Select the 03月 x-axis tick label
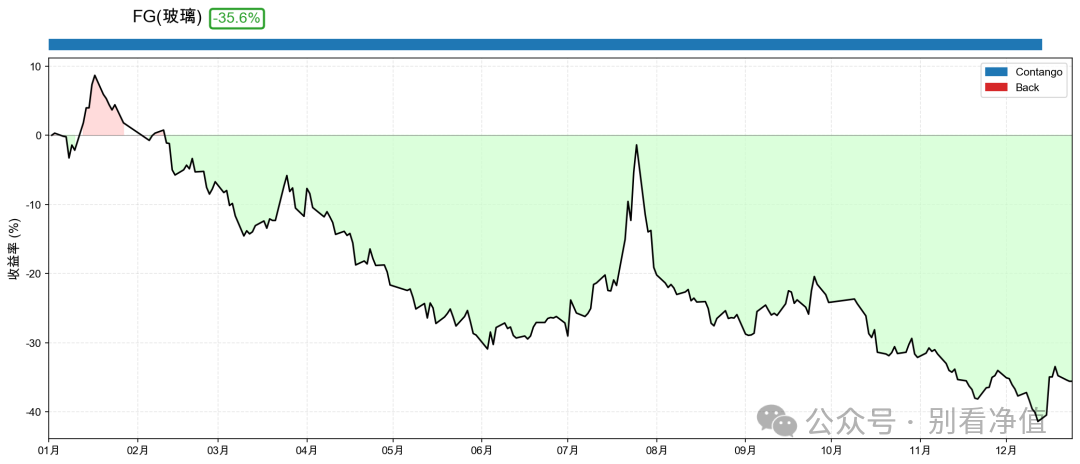1080x464 pixels. click(x=218, y=451)
